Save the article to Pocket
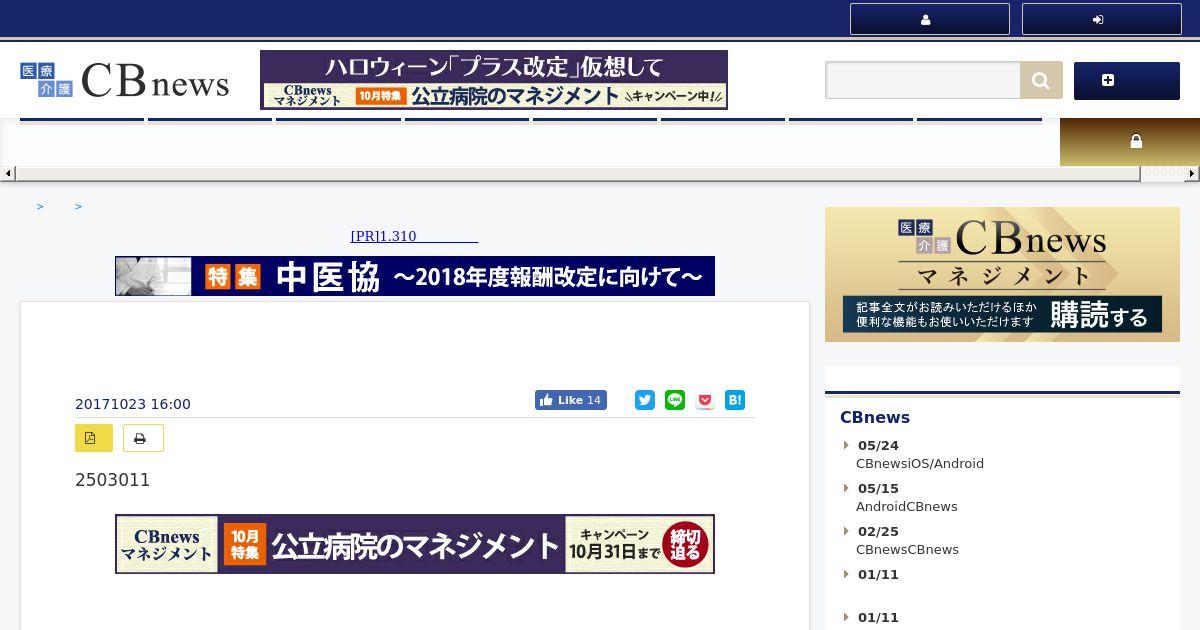This screenshot has width=1200, height=630. pos(705,400)
